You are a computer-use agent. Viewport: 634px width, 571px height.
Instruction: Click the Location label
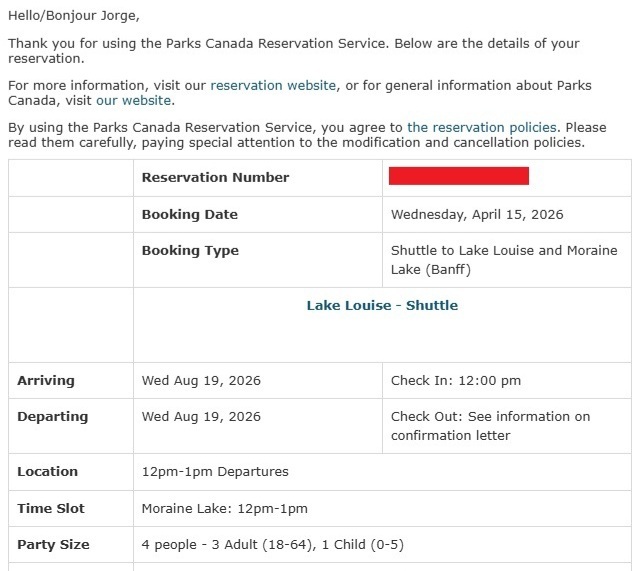47,472
